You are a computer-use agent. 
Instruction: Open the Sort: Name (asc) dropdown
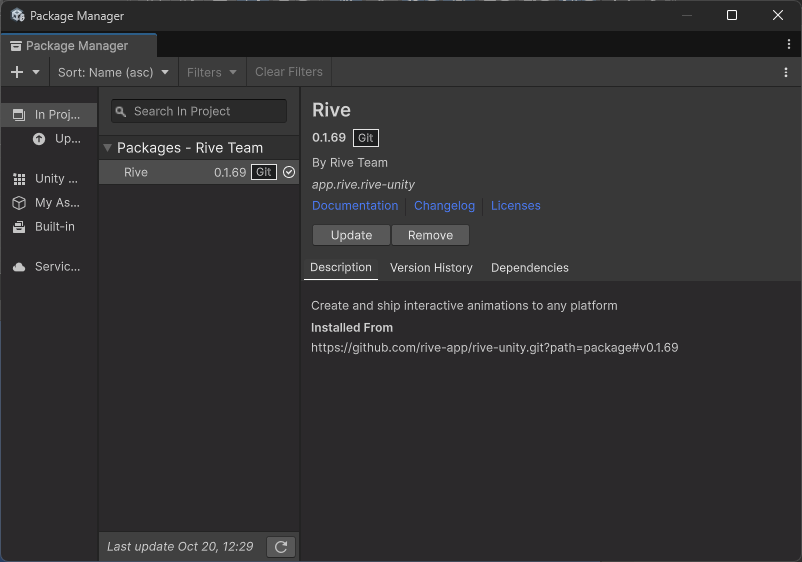[113, 72]
